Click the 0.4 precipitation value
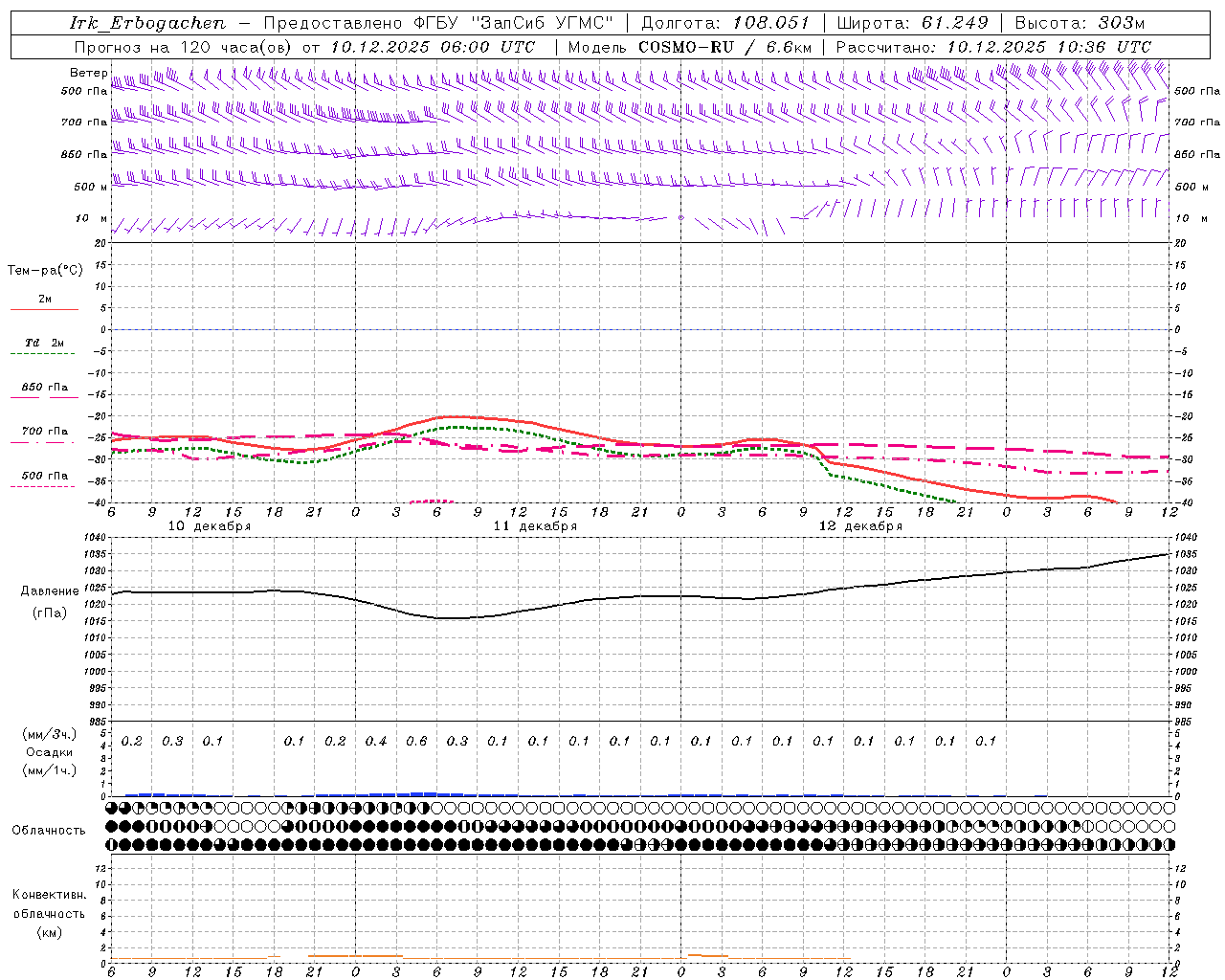The height and width of the screenshot is (980, 1225). pyautogui.click(x=376, y=741)
